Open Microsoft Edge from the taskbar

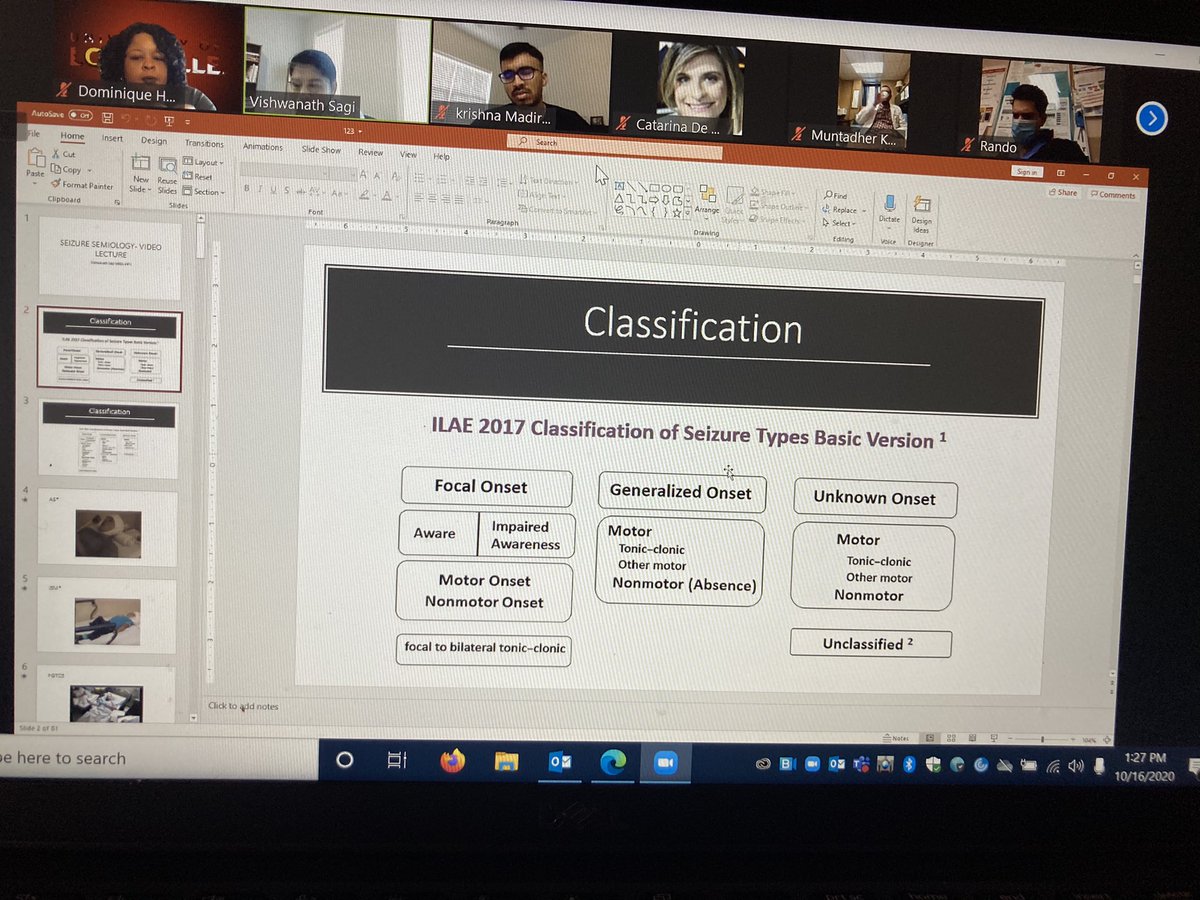click(613, 763)
